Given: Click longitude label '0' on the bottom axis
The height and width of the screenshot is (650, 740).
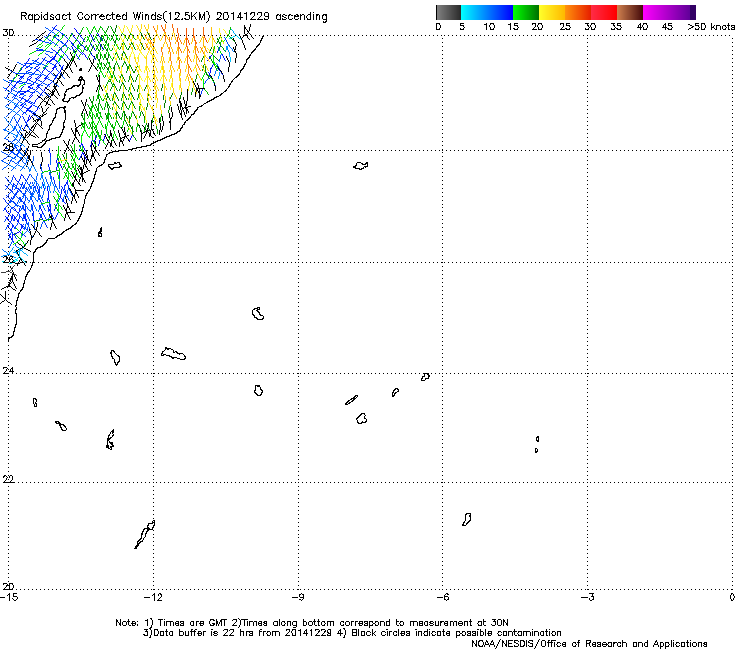Looking at the screenshot, I should 732,598.
